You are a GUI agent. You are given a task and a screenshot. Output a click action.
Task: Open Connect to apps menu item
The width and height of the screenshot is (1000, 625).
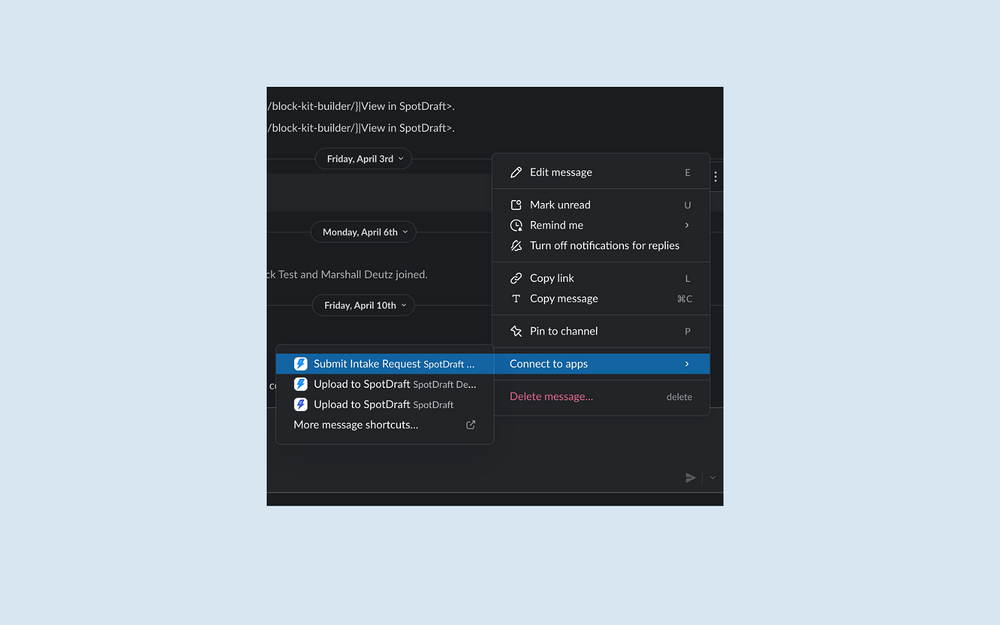point(601,364)
